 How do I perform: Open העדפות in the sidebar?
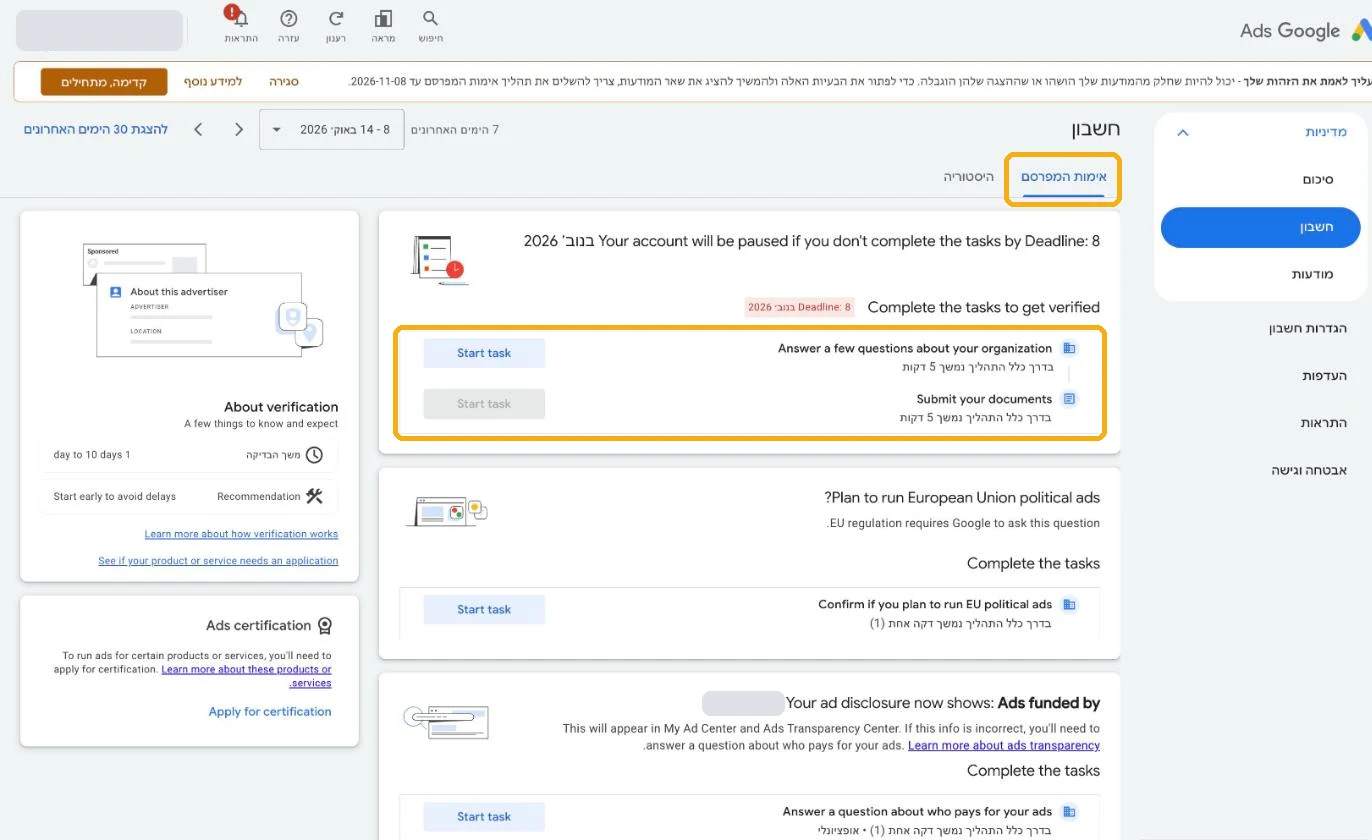(x=1324, y=375)
